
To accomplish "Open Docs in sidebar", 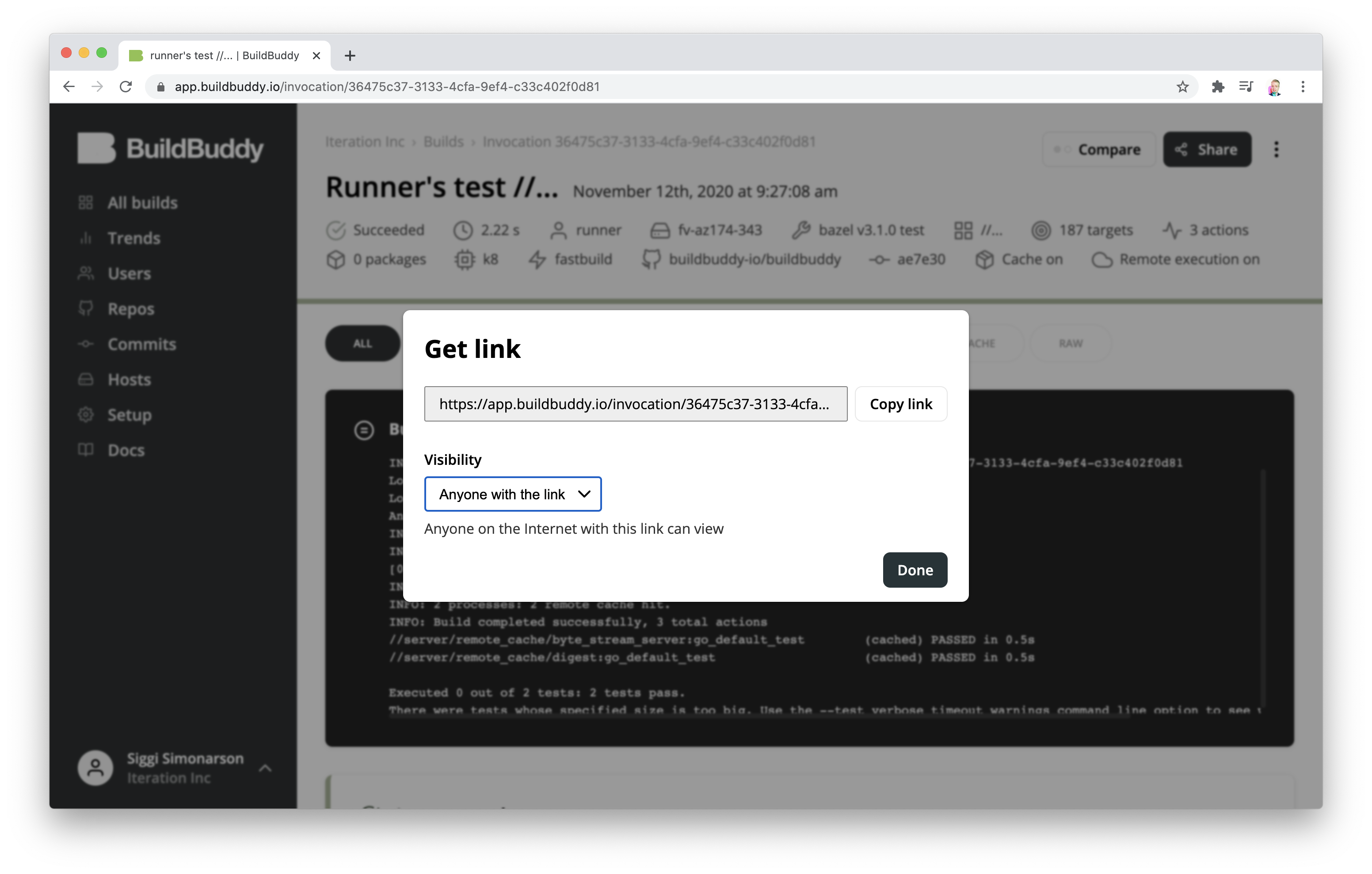I will pos(111,450).
